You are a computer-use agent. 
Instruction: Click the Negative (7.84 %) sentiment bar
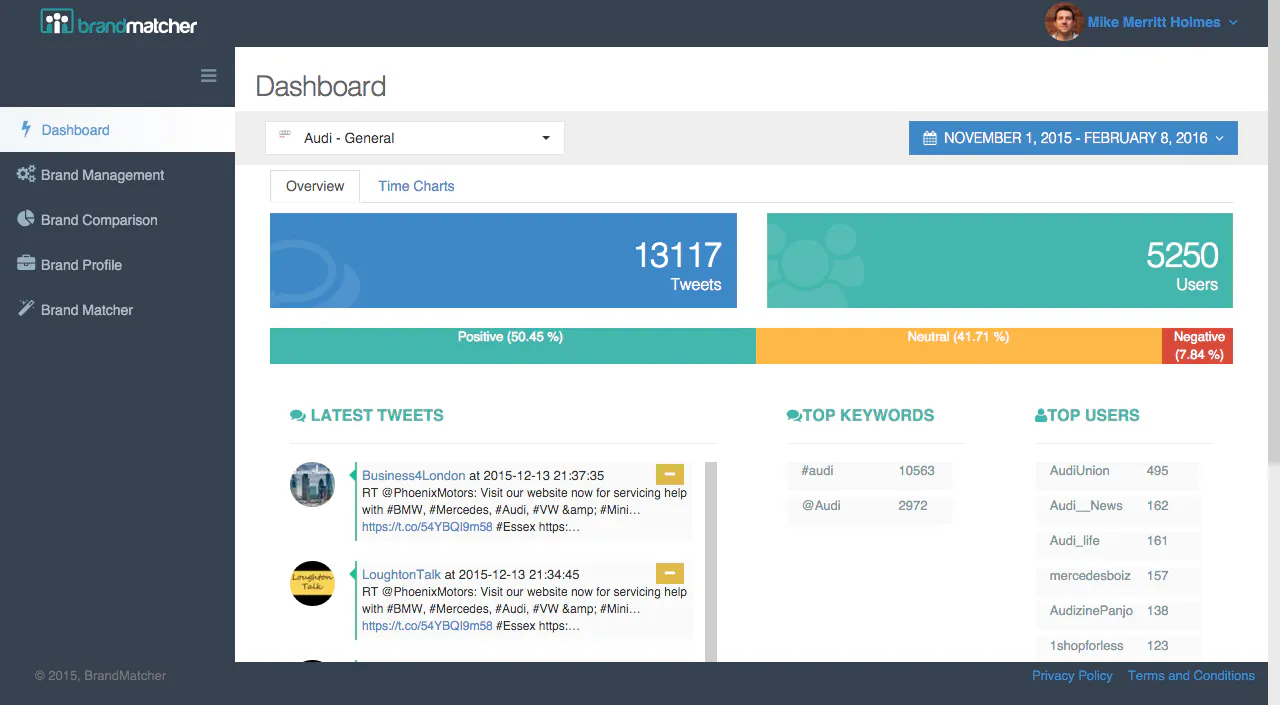click(1197, 346)
